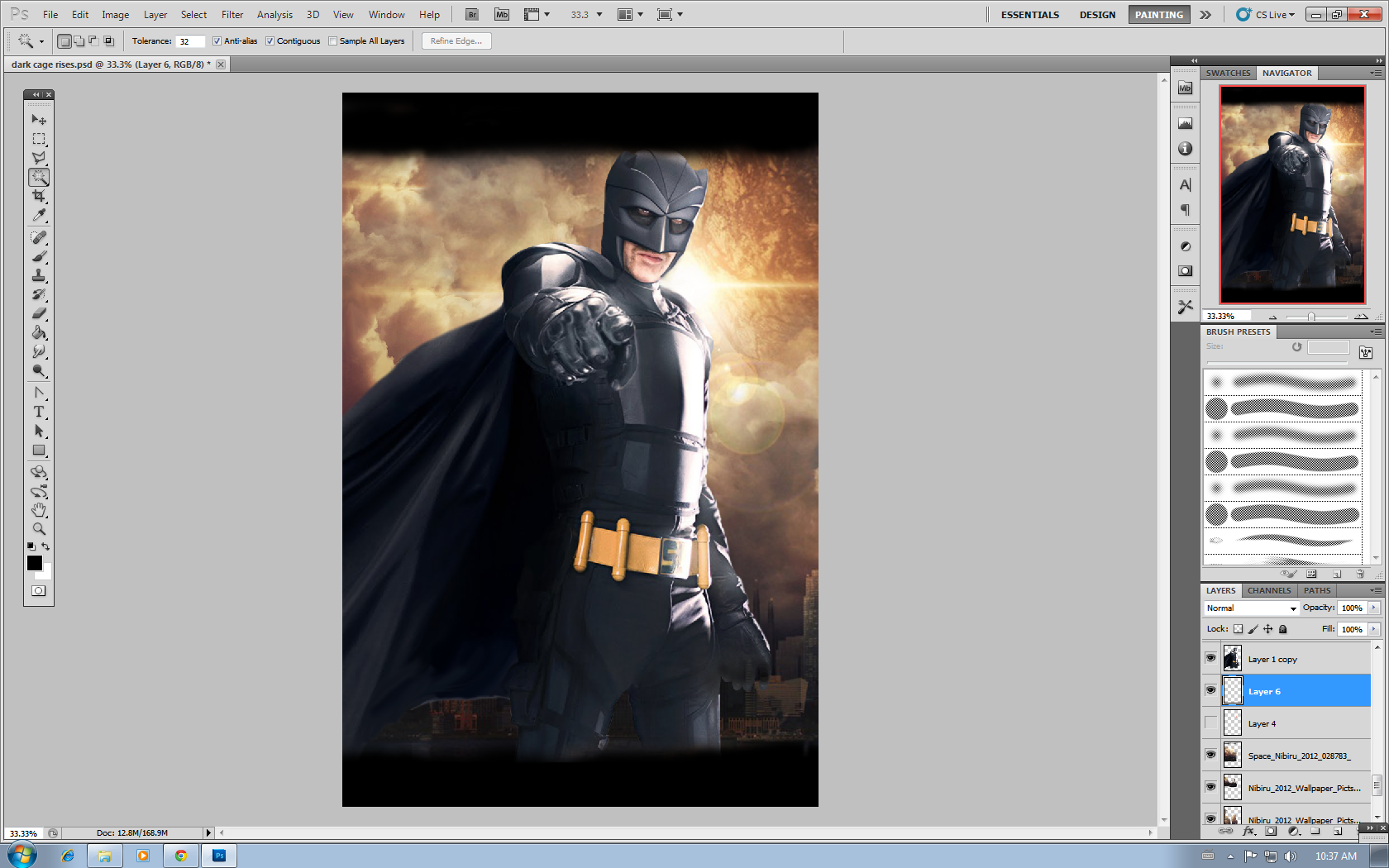Click the Refine Edge button
The width and height of the screenshot is (1389, 868).
pos(456,41)
